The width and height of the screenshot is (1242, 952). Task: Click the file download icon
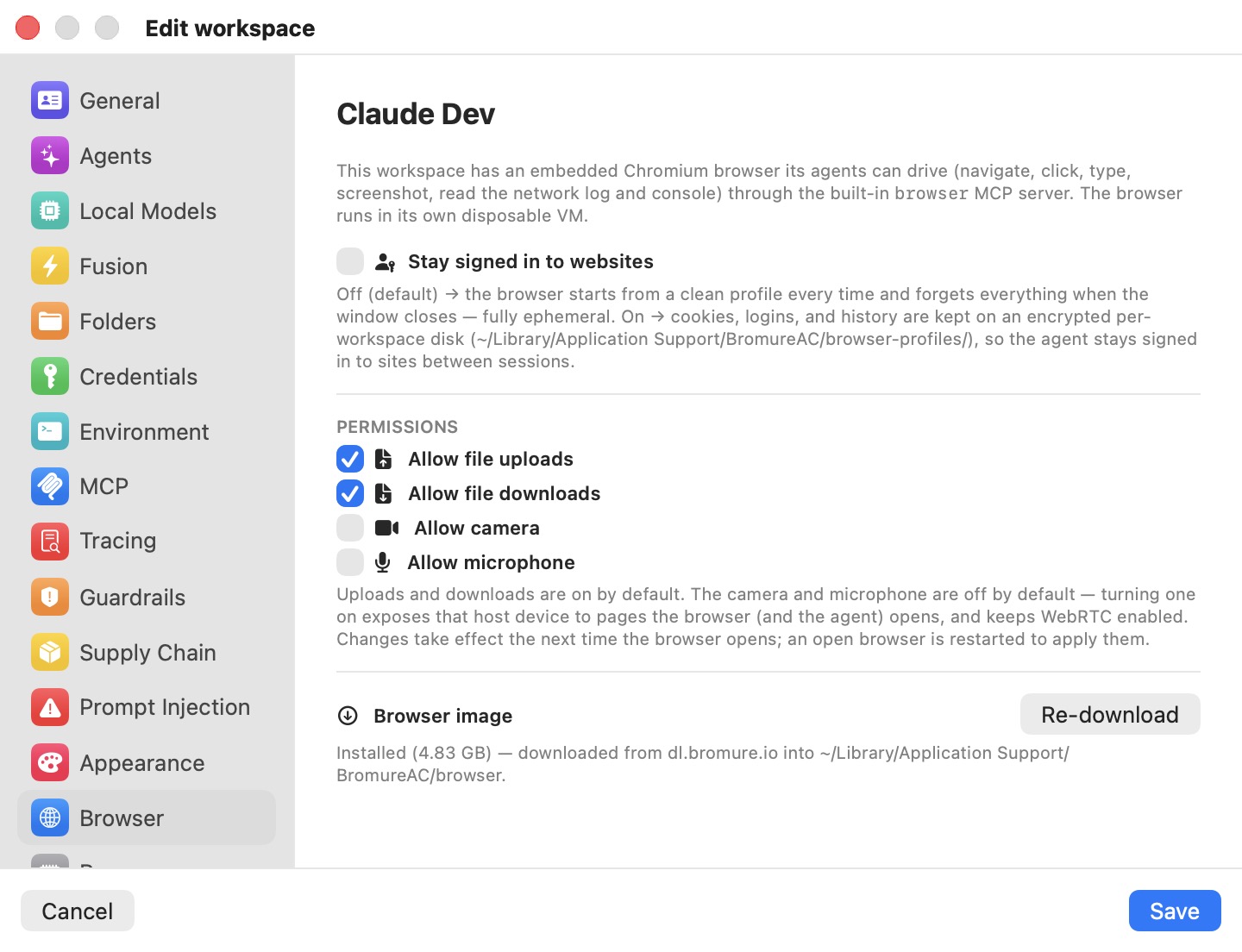coord(384,493)
